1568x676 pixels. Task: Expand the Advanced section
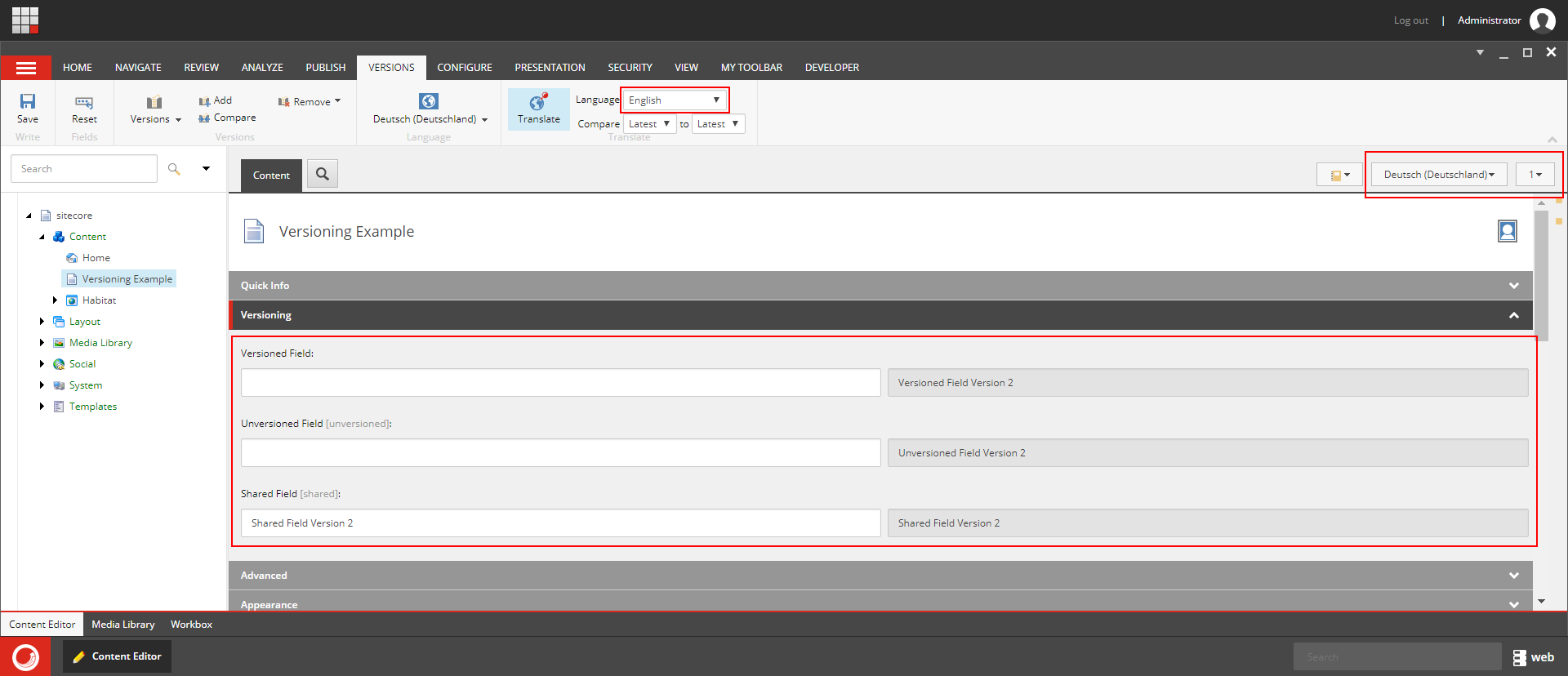point(880,576)
